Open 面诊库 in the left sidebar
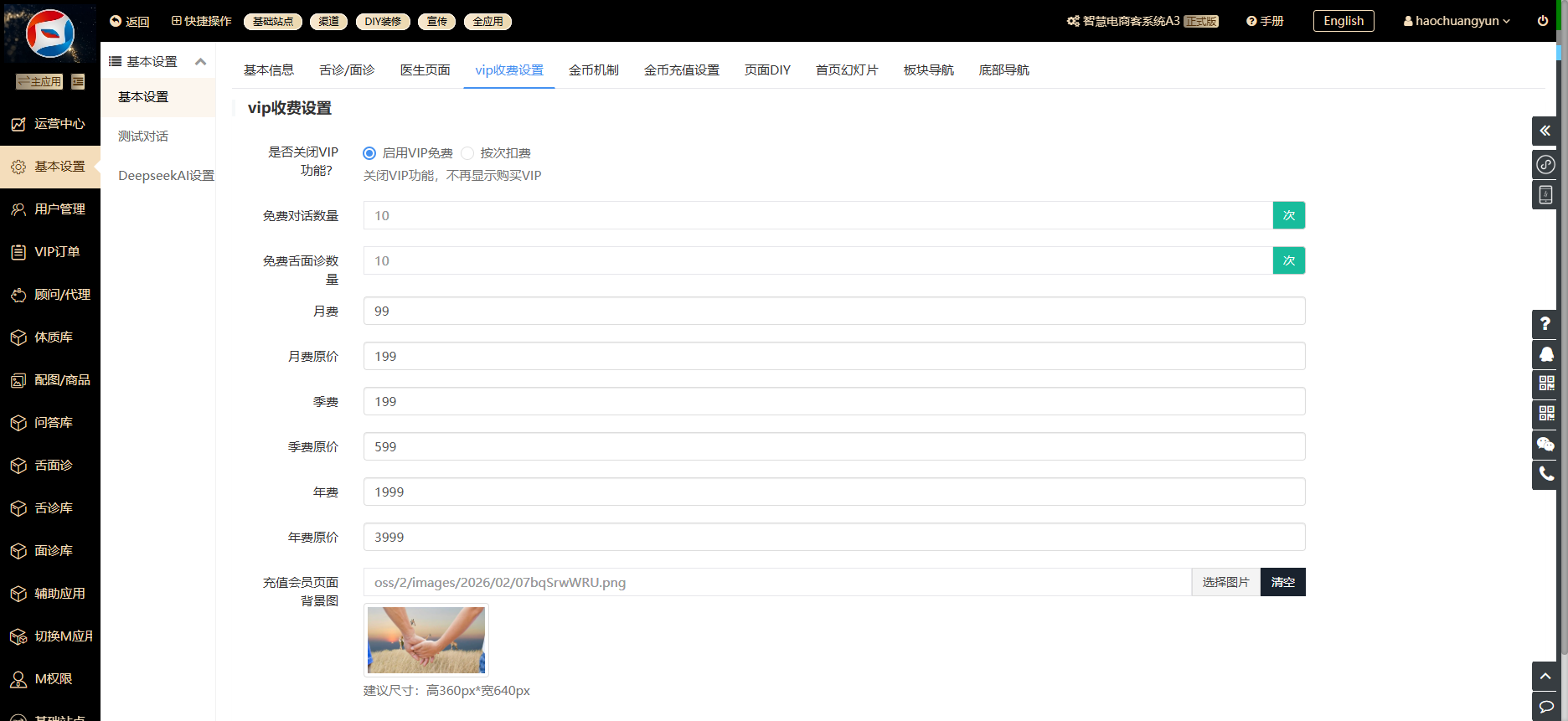This screenshot has width=1568, height=721. coord(50,551)
